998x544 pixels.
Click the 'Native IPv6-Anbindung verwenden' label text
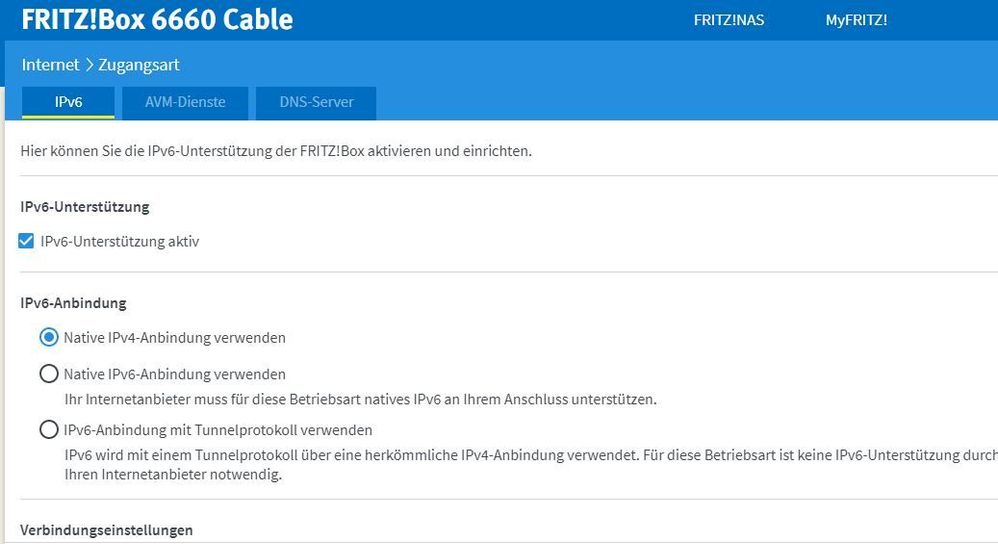174,374
